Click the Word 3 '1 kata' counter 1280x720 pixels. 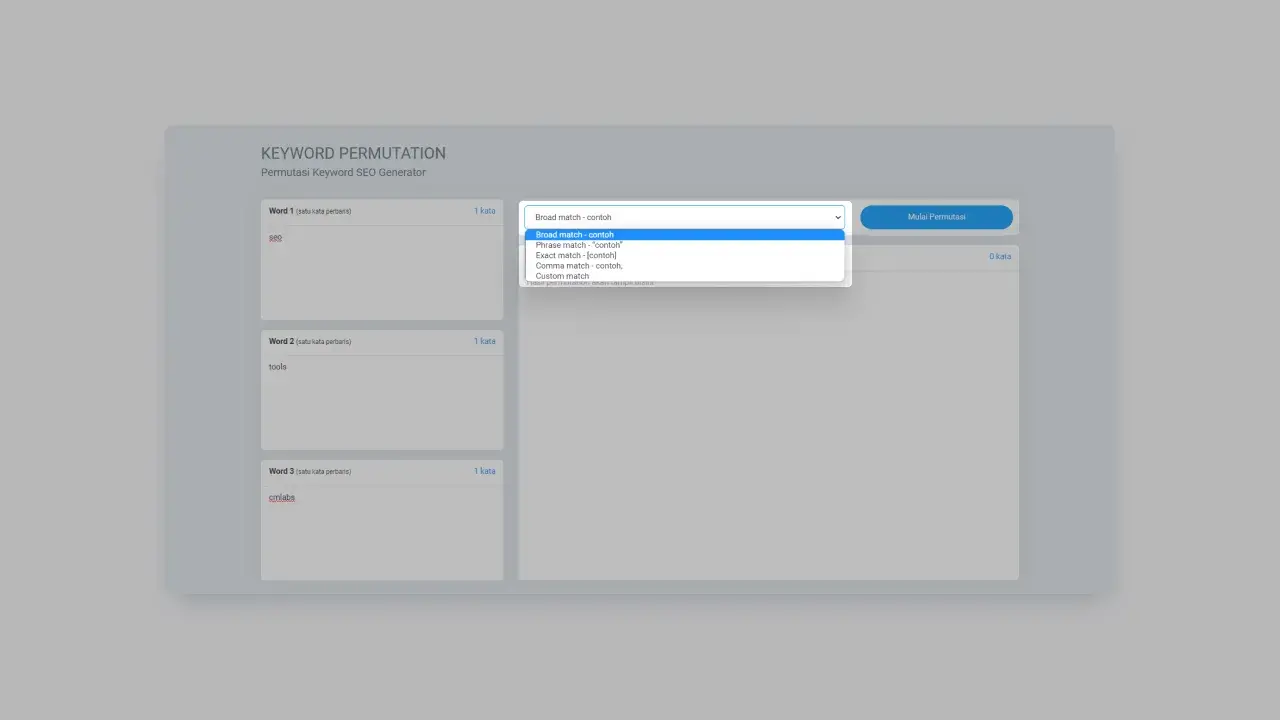pos(484,471)
